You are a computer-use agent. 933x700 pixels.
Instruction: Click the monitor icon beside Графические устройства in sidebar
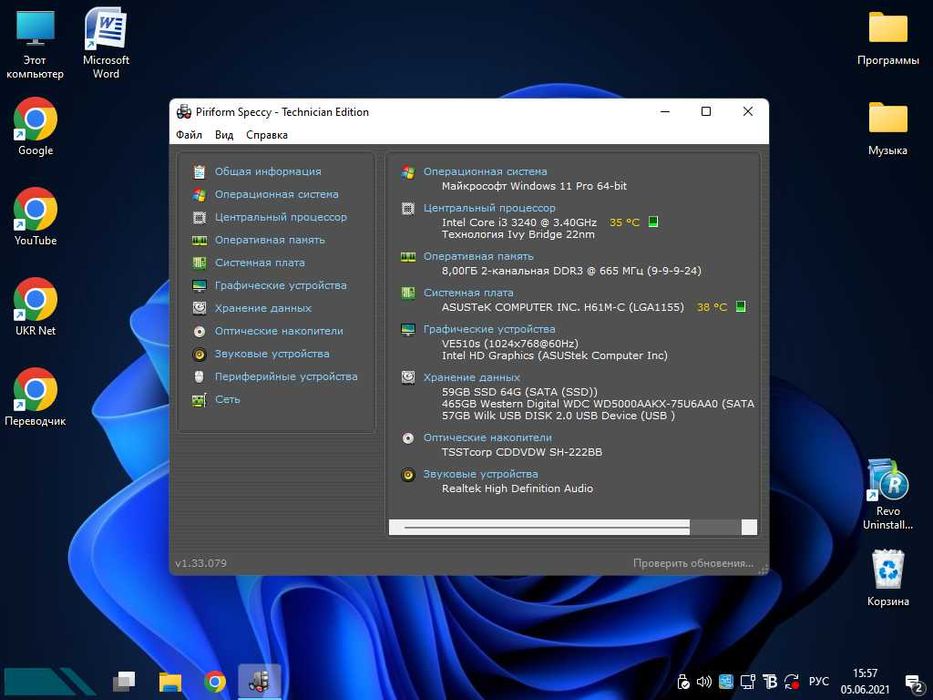tap(200, 286)
